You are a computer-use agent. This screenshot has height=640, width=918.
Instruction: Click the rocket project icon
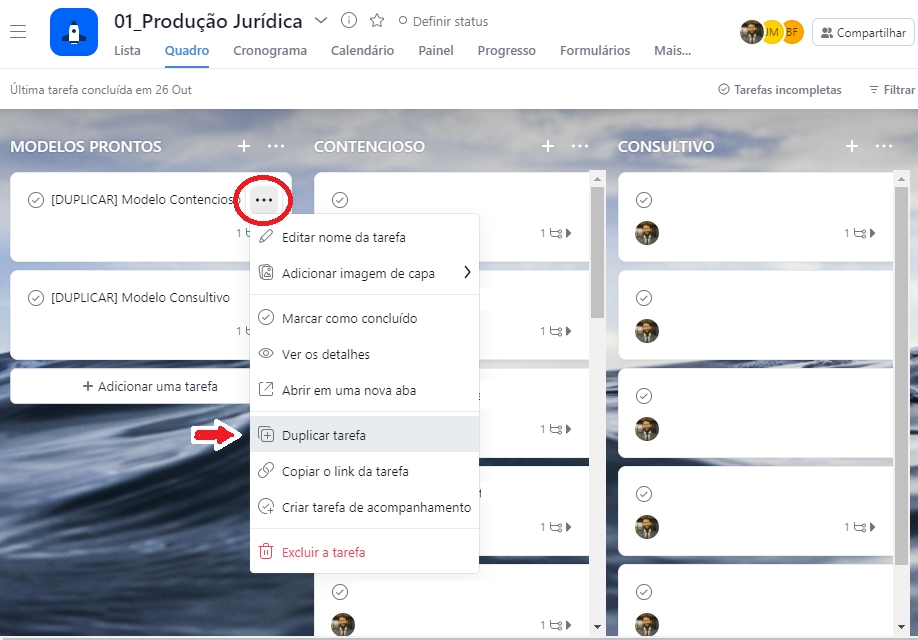click(x=74, y=32)
